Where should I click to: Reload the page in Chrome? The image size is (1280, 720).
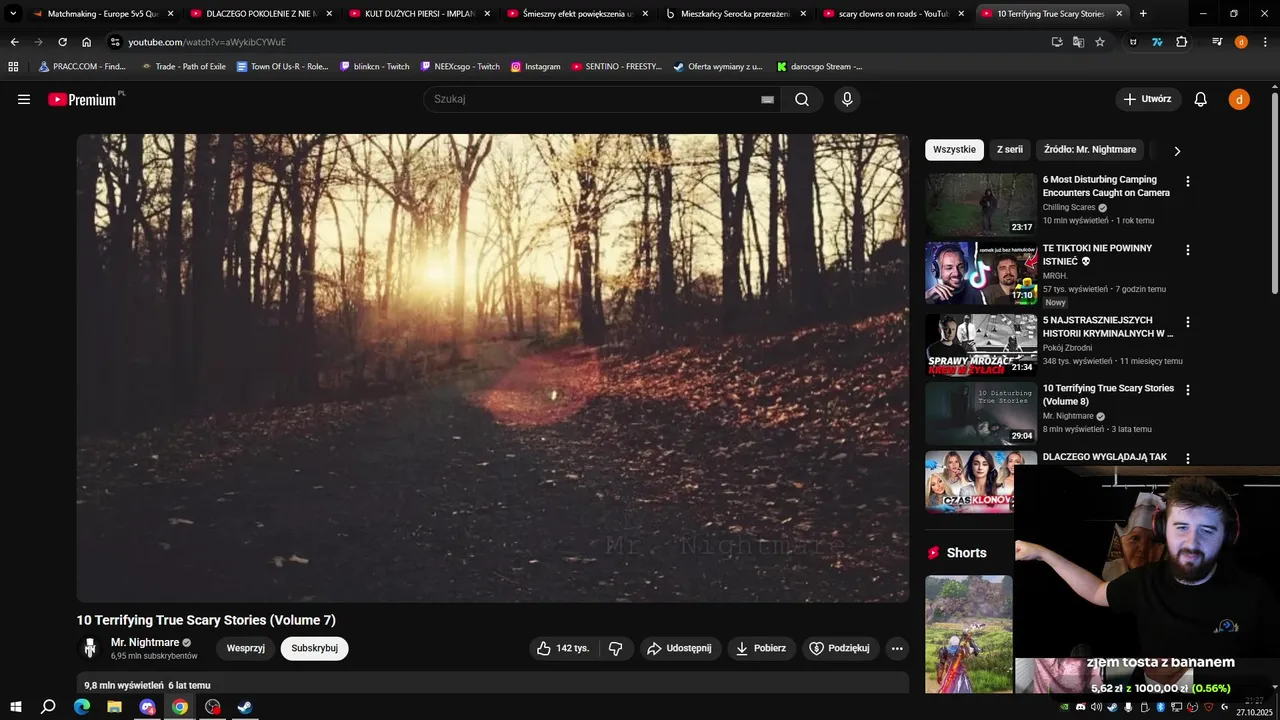coord(62,42)
